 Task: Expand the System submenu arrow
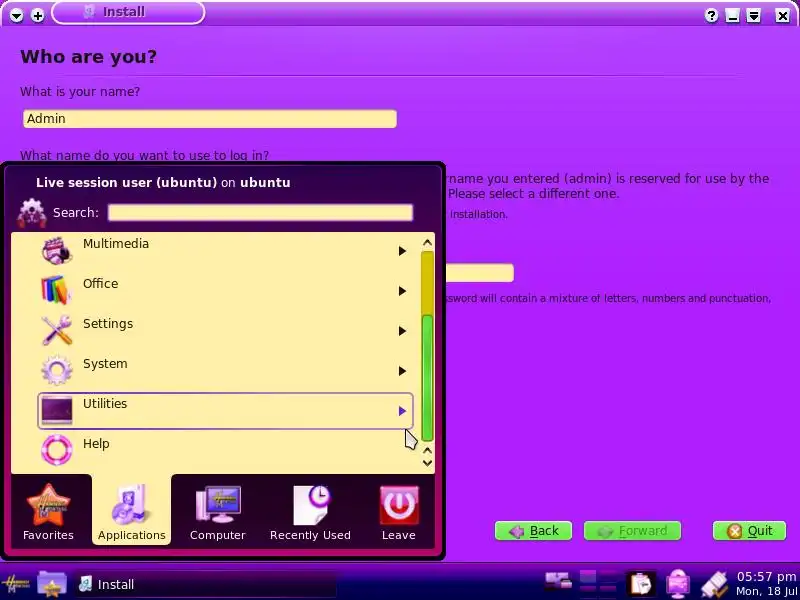(402, 371)
